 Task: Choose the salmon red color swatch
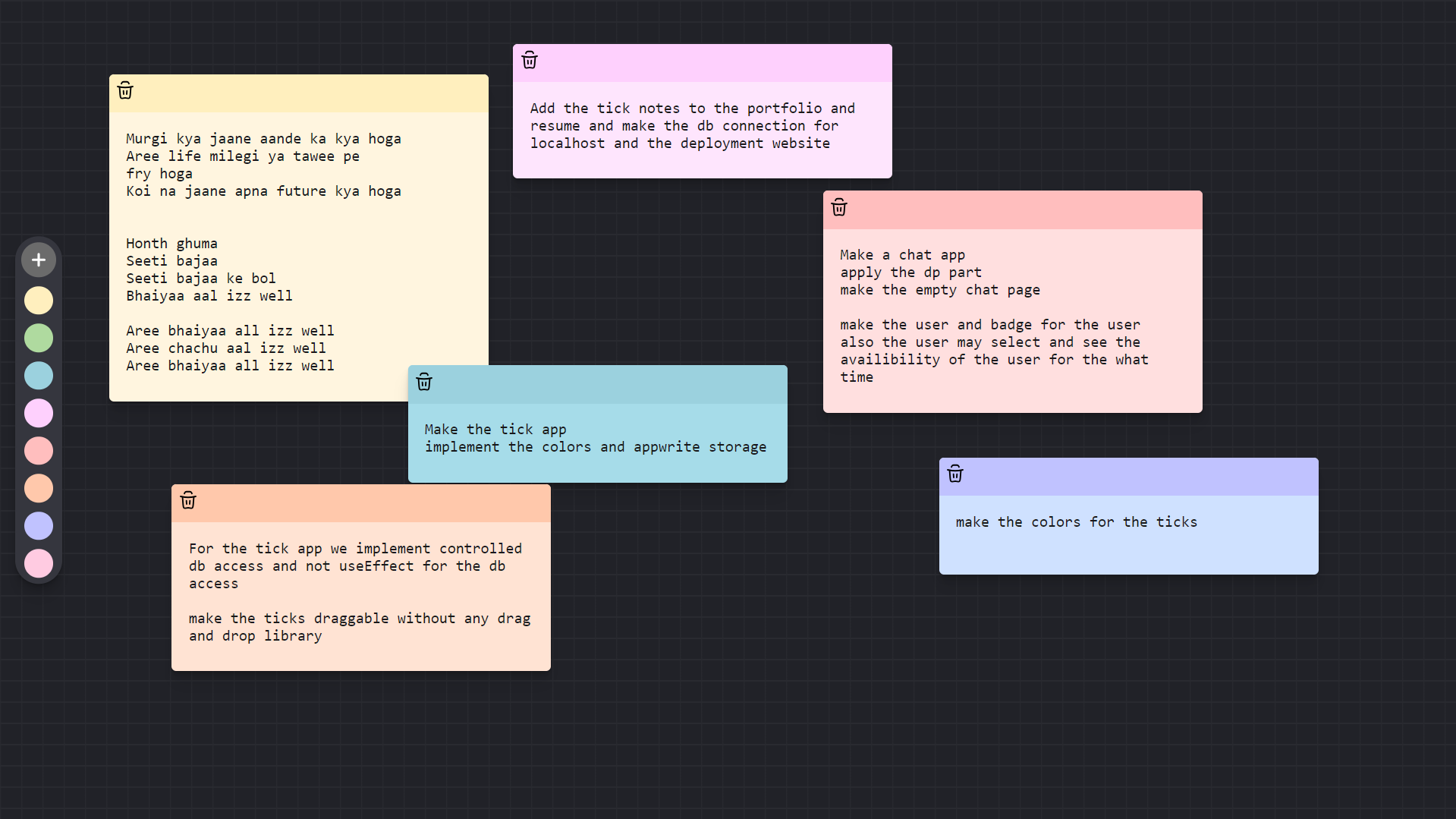tap(39, 451)
